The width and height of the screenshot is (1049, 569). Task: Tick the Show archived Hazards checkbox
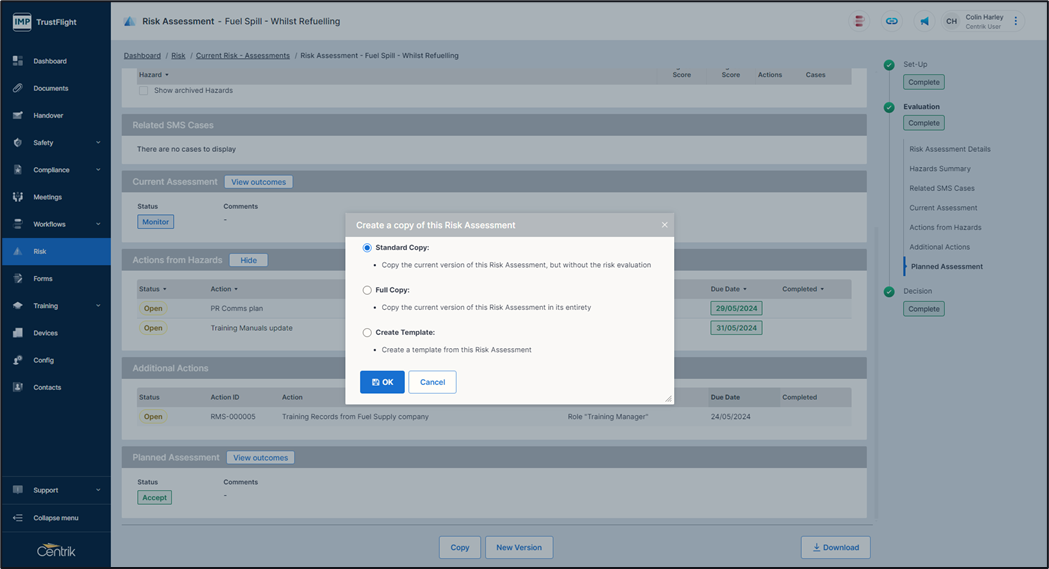[x=143, y=91]
